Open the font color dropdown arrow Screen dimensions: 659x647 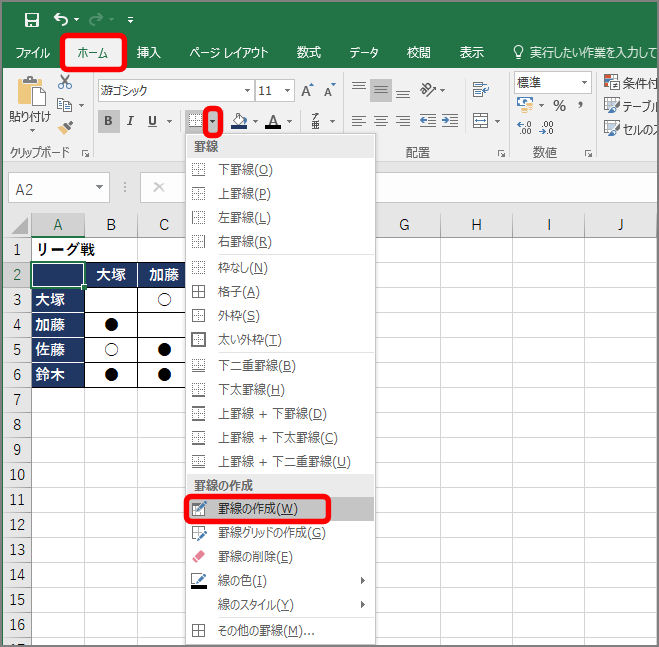click(x=290, y=121)
